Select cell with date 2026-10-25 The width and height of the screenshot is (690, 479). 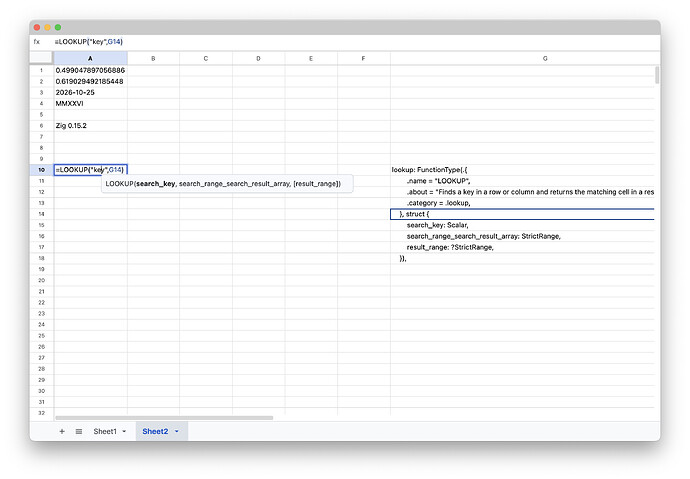pyautogui.click(x=90, y=92)
